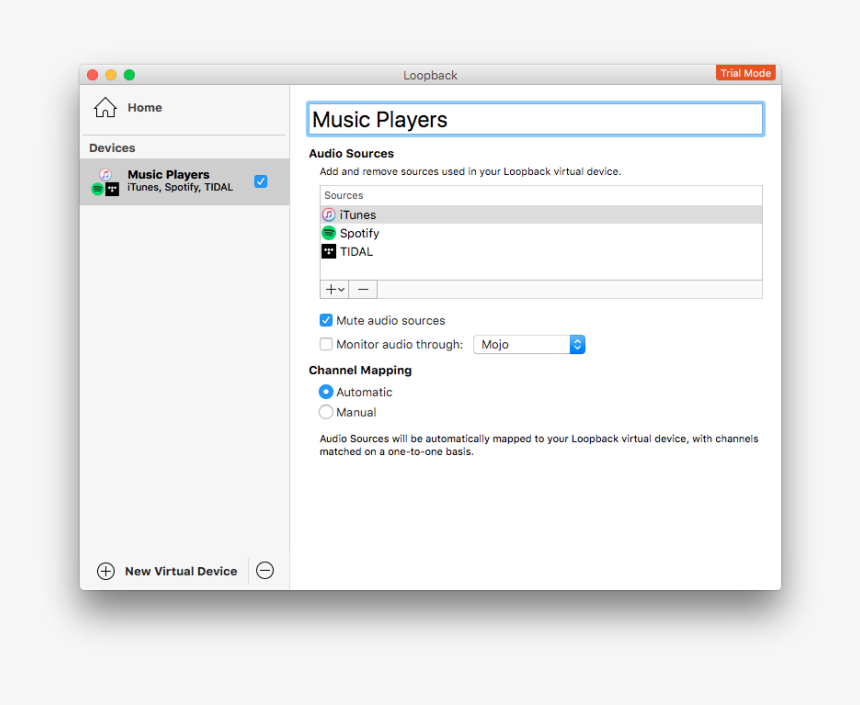The height and width of the screenshot is (705, 860).
Task: Click the plus circle icon for New Virtual Device
Action: [x=106, y=571]
